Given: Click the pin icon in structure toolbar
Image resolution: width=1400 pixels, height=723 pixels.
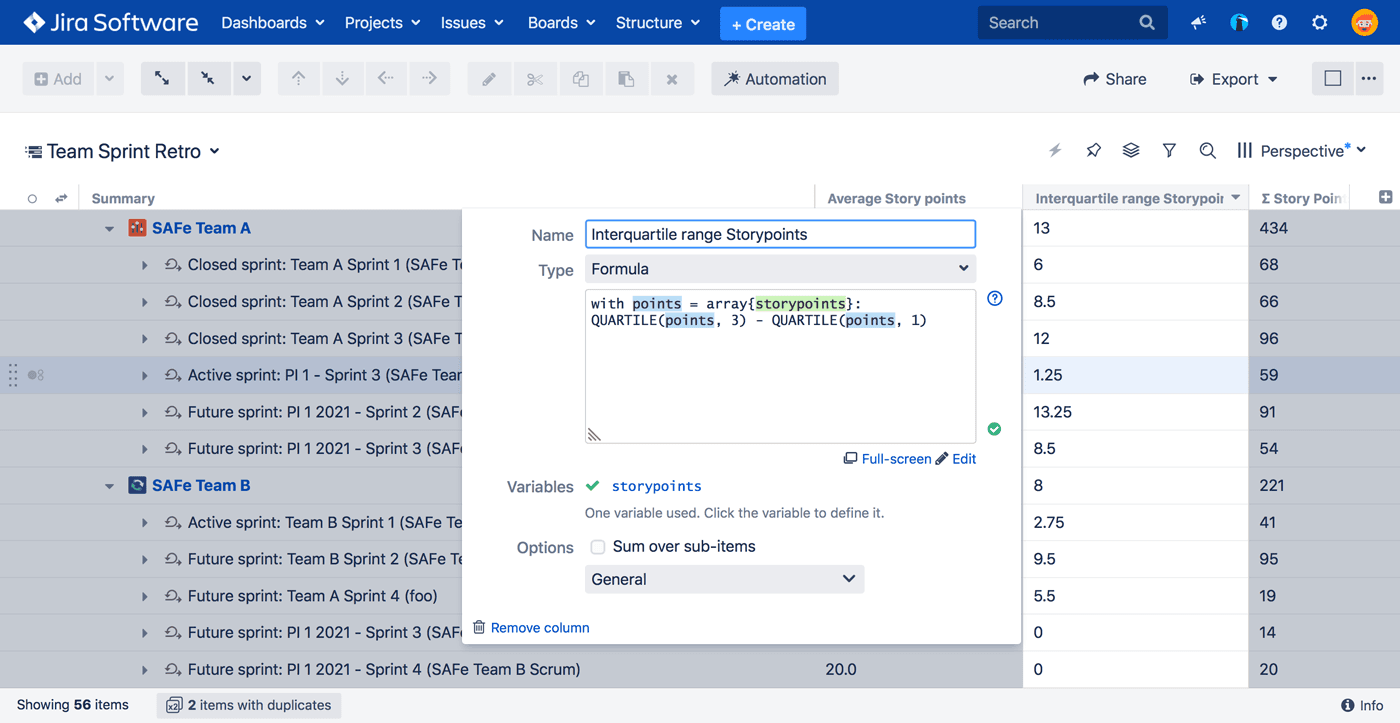Looking at the screenshot, I should pyautogui.click(x=1093, y=151).
